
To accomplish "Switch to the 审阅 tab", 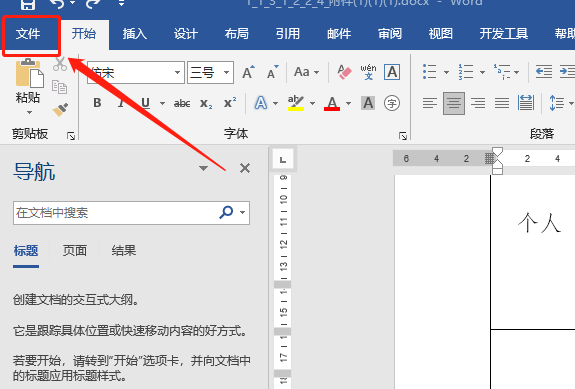I will (x=390, y=34).
